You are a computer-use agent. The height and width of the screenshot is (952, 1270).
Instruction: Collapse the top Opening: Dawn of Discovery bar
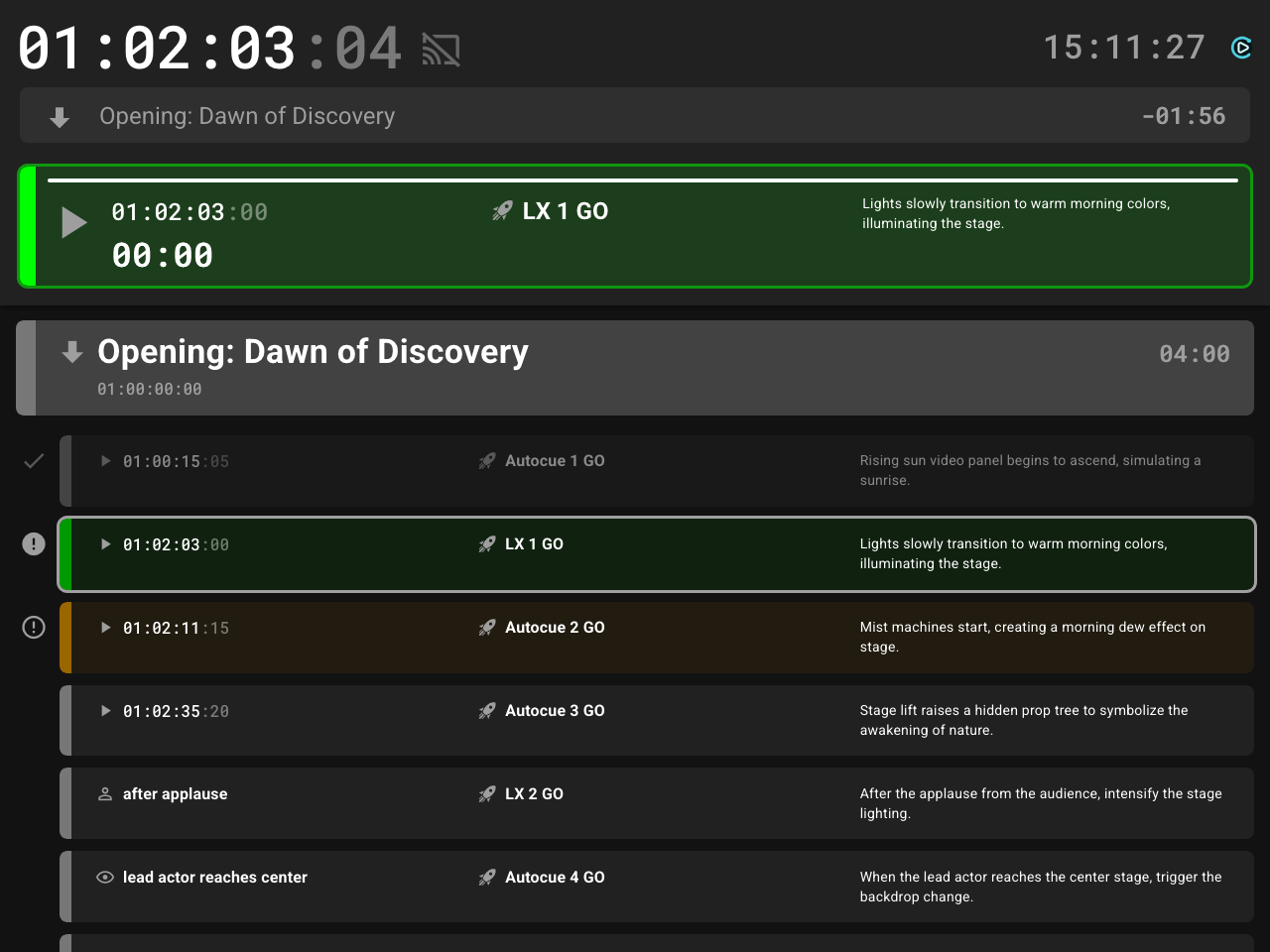tap(60, 117)
